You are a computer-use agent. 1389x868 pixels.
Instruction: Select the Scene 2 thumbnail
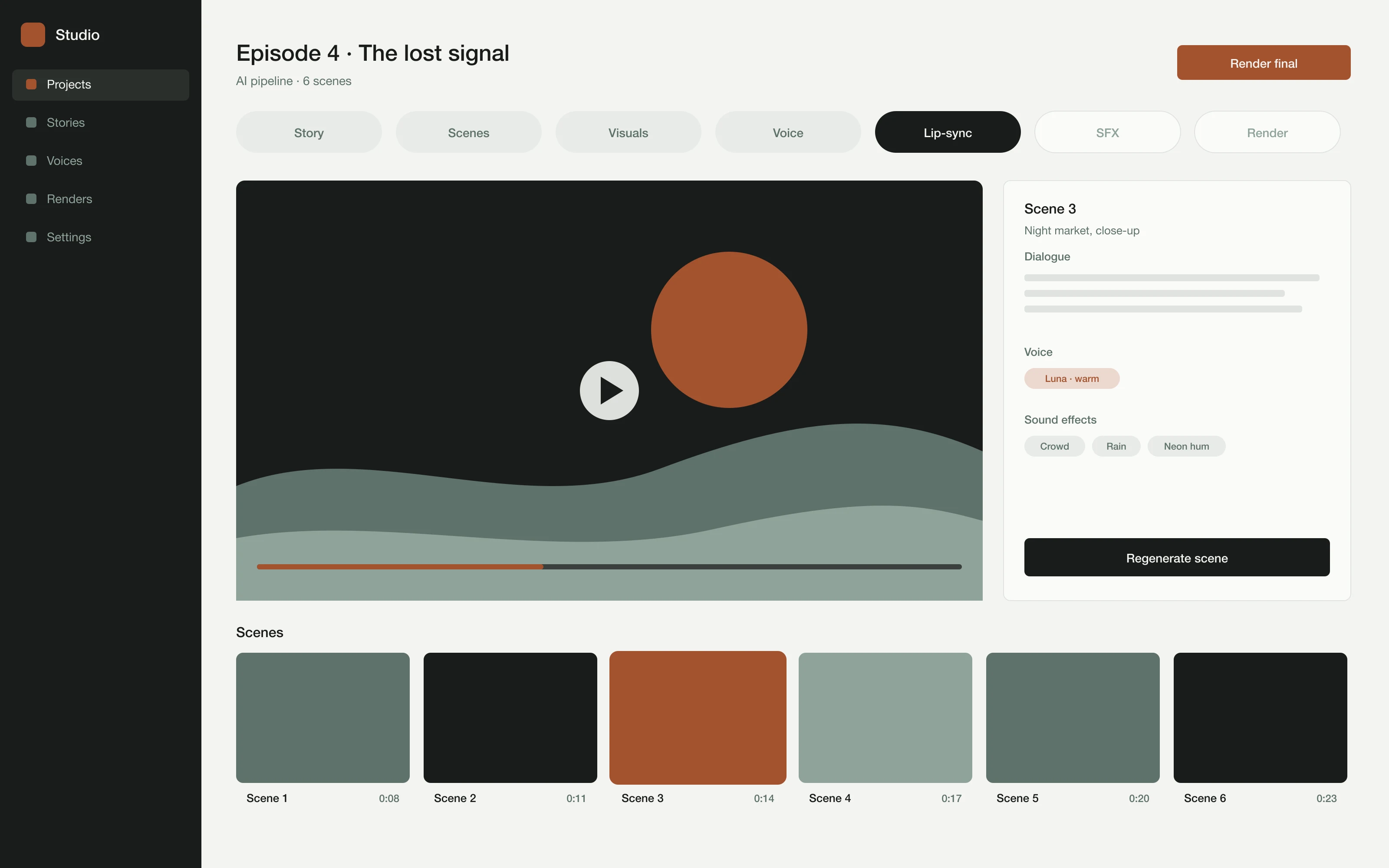click(x=510, y=717)
